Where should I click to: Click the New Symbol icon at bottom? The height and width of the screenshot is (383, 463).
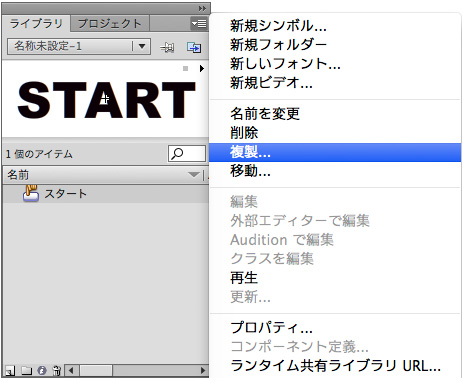tap(10, 370)
